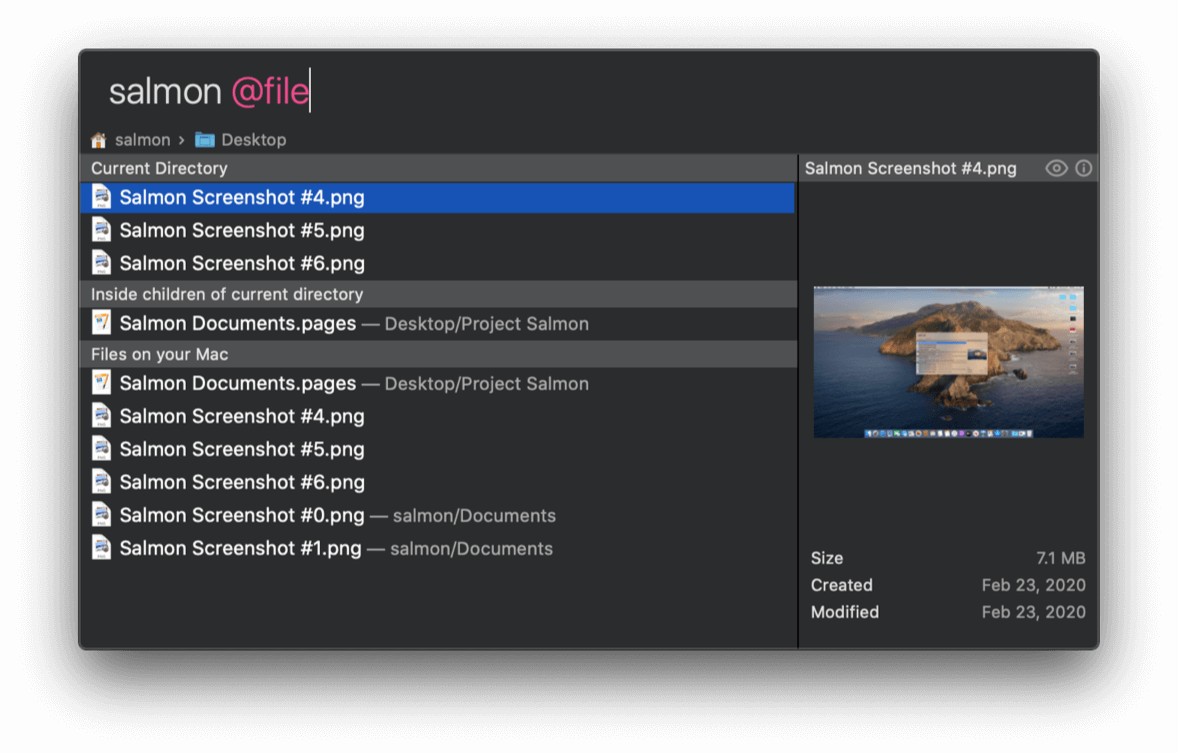This screenshot has height=753, width=1178.
Task: Click PNG icon of selected Salmon Screenshot #4.png
Action: 101,197
